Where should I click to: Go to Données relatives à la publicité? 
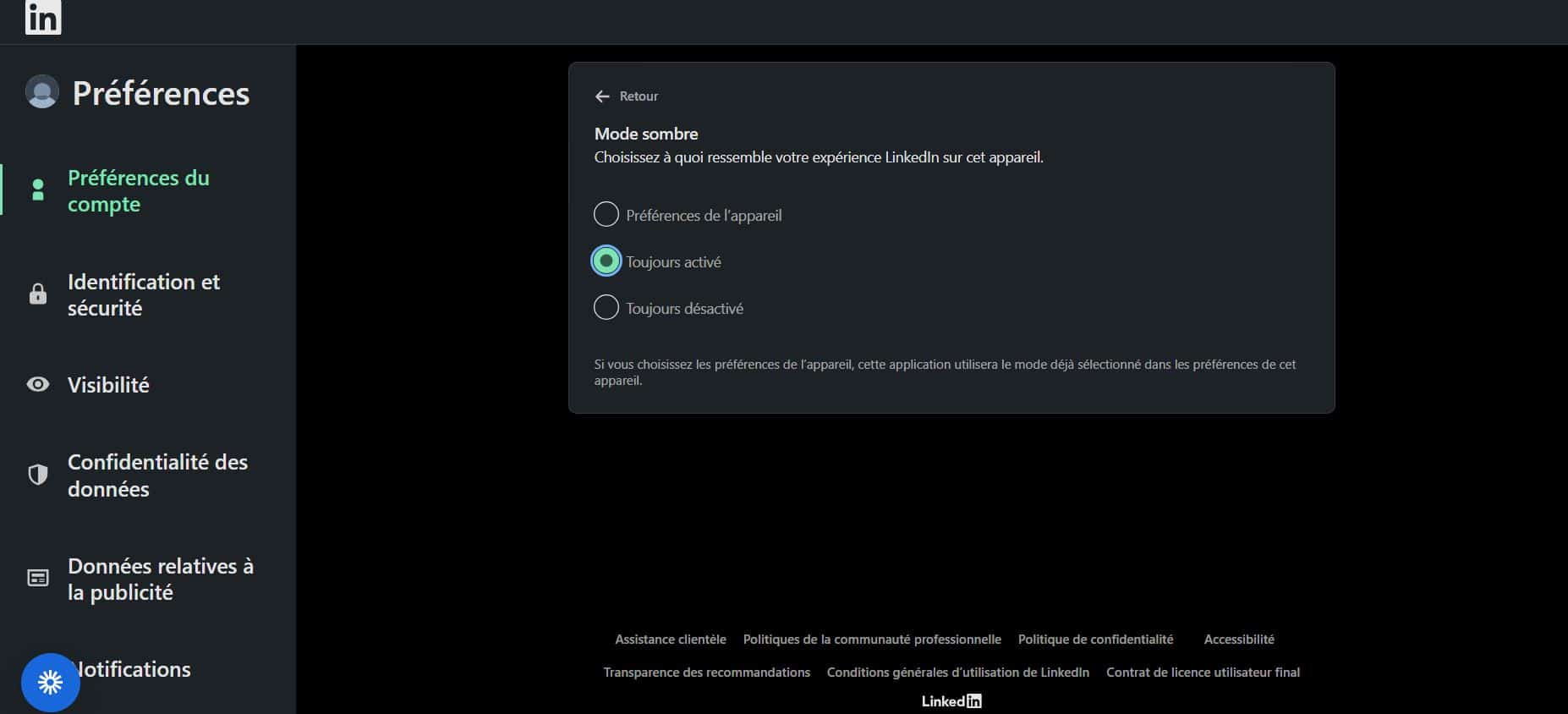point(160,579)
